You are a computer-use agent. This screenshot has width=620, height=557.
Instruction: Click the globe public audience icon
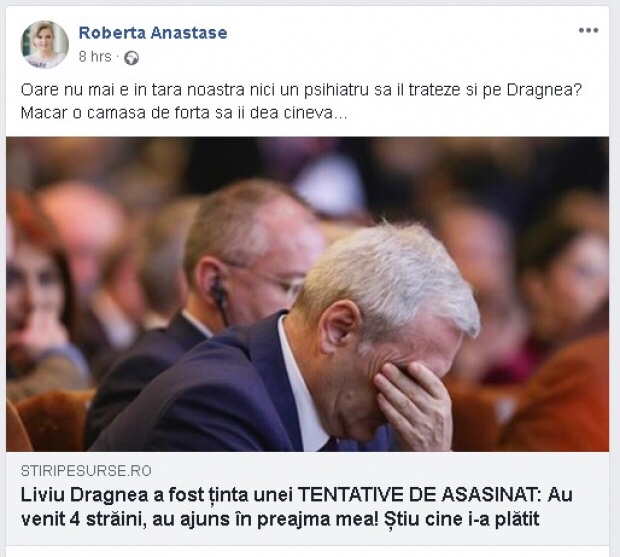pyautogui.click(x=132, y=58)
